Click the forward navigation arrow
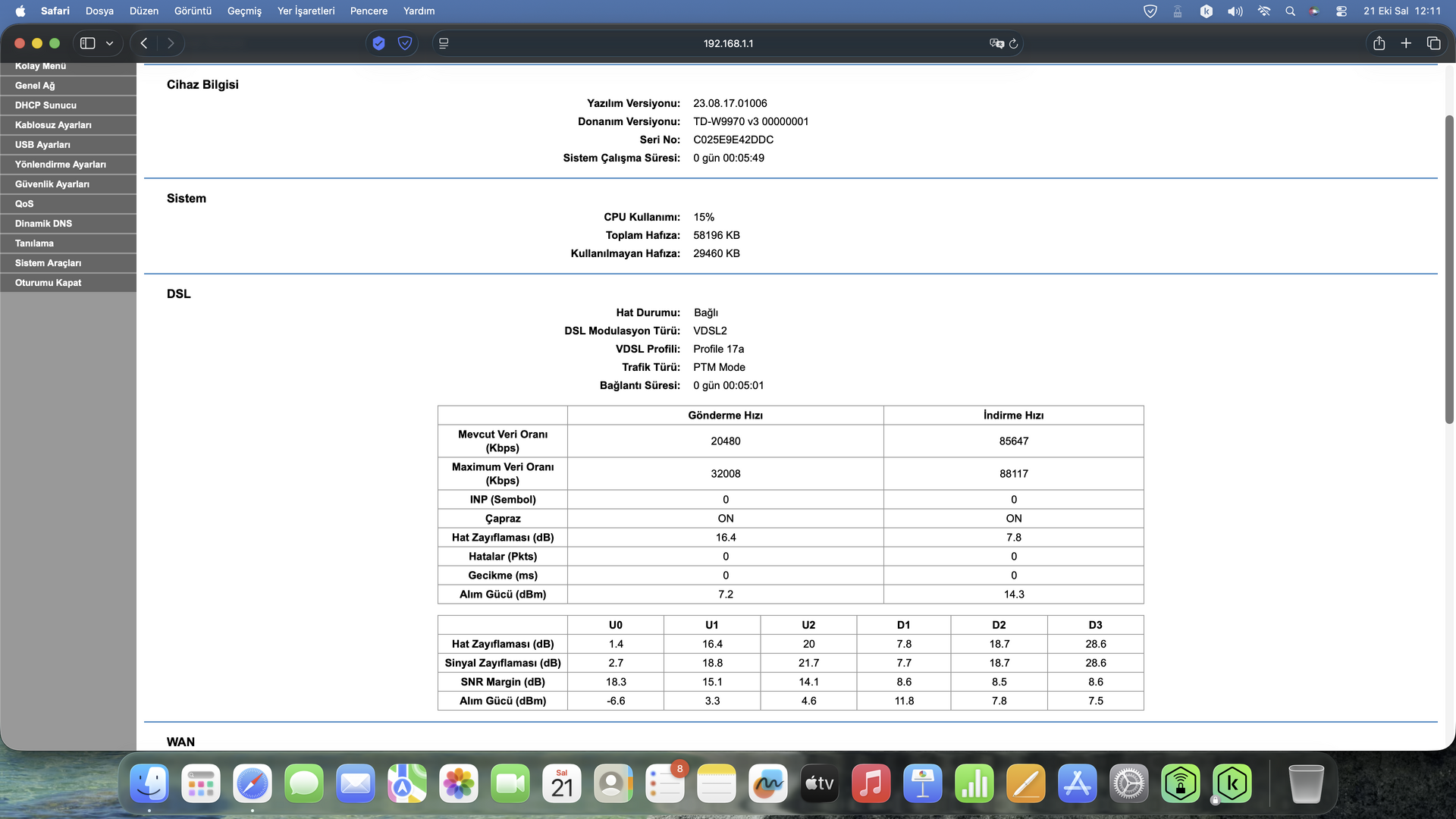The height and width of the screenshot is (819, 1456). tap(171, 43)
